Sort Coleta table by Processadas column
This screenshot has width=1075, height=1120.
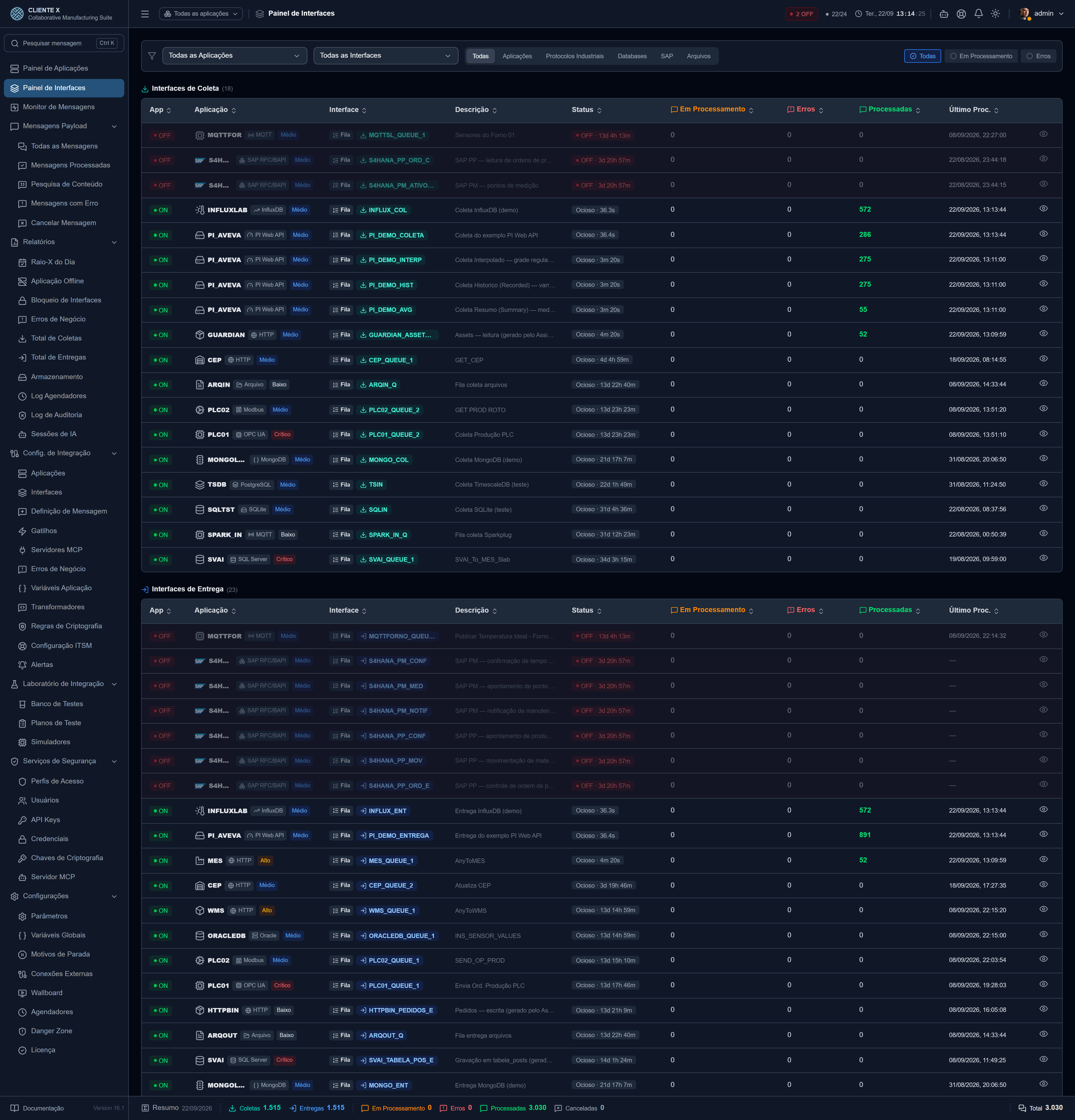click(x=889, y=109)
